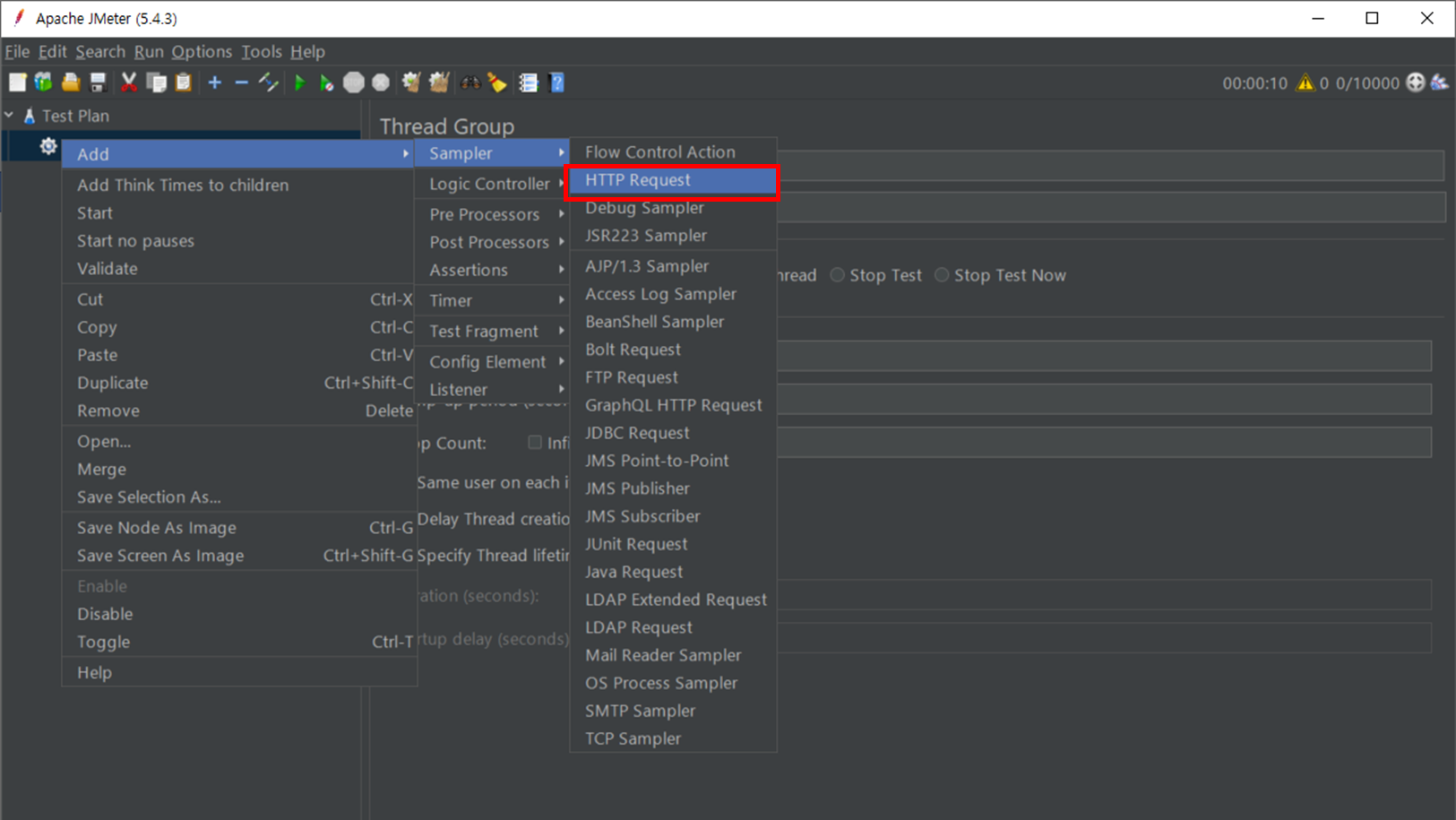Open the Run menu

pos(149,52)
